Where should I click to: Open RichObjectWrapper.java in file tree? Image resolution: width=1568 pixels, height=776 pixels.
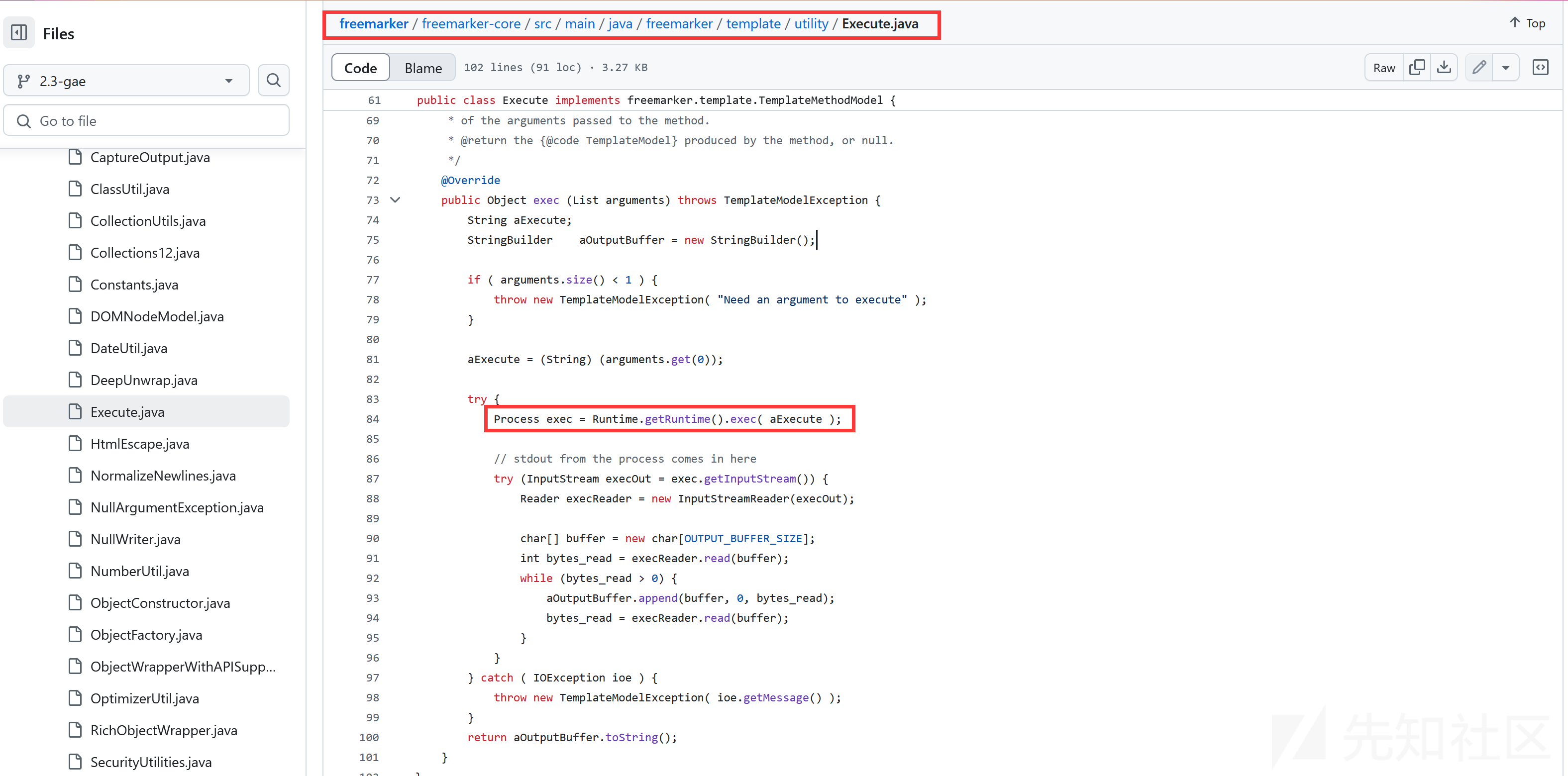164,730
